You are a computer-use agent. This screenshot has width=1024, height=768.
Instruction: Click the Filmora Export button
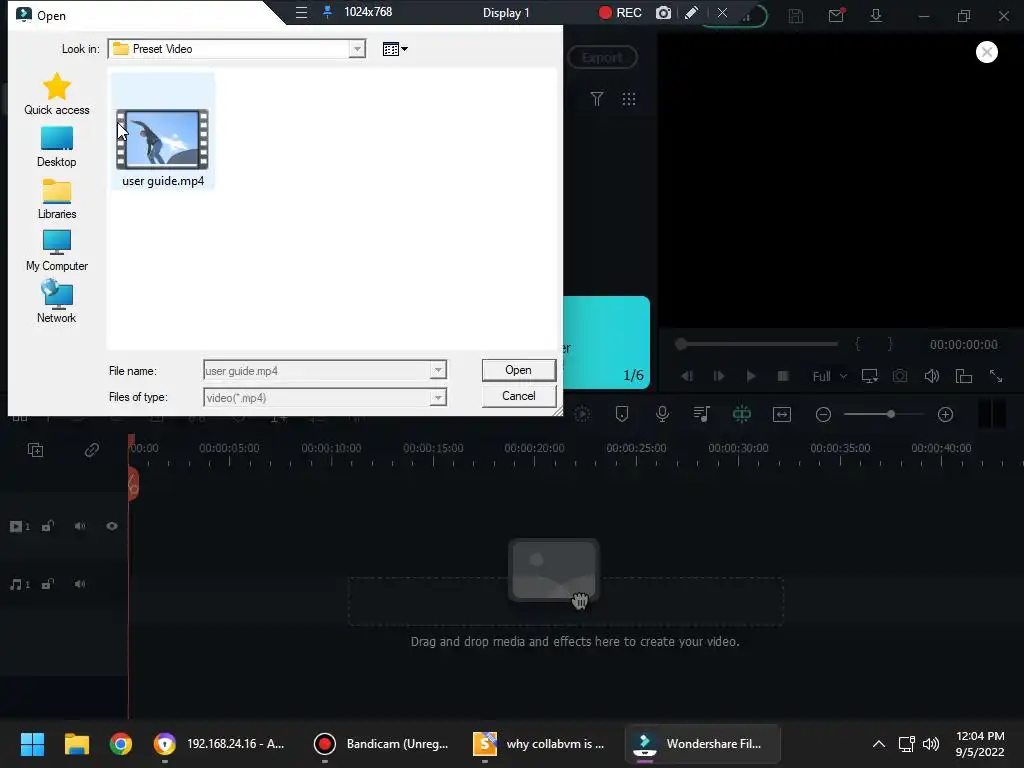[x=602, y=57]
